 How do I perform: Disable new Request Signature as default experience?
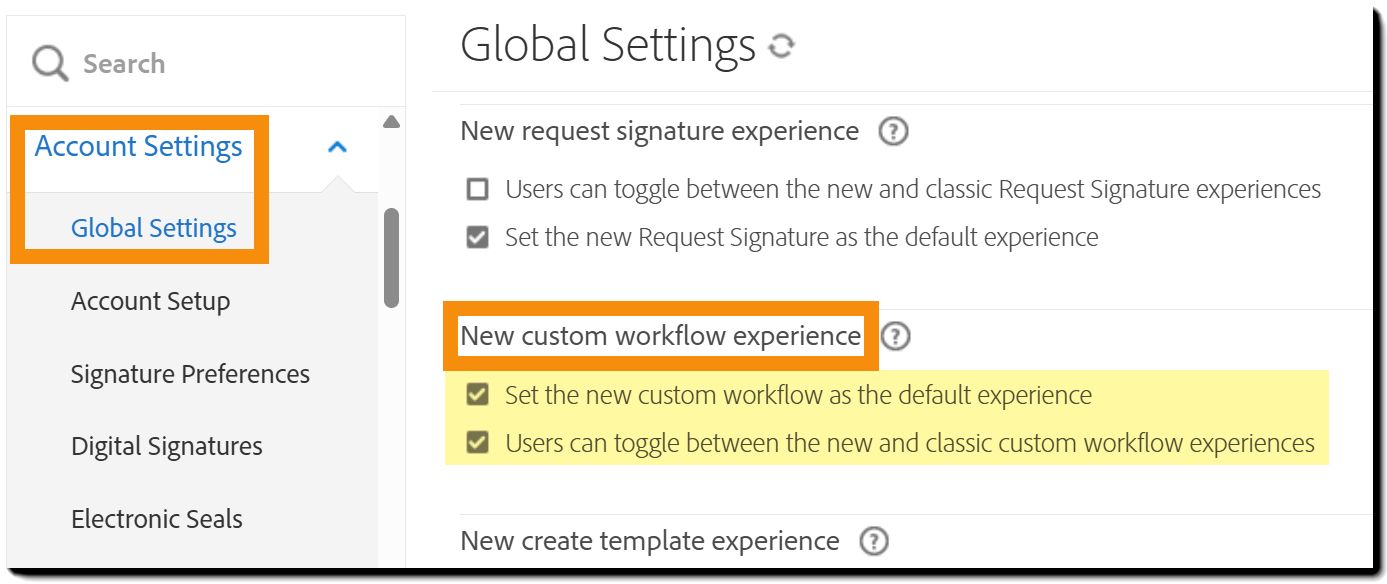(476, 237)
